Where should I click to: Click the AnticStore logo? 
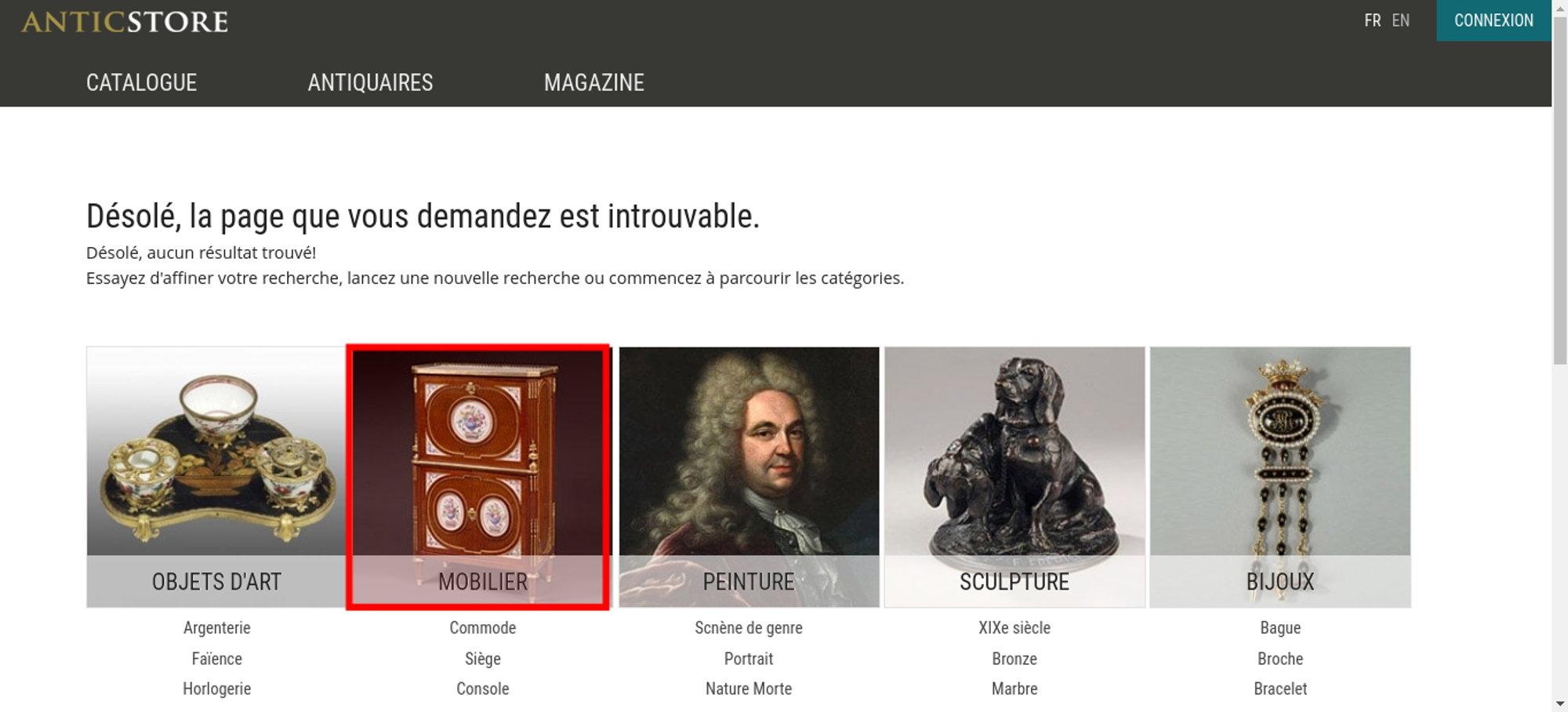125,22
